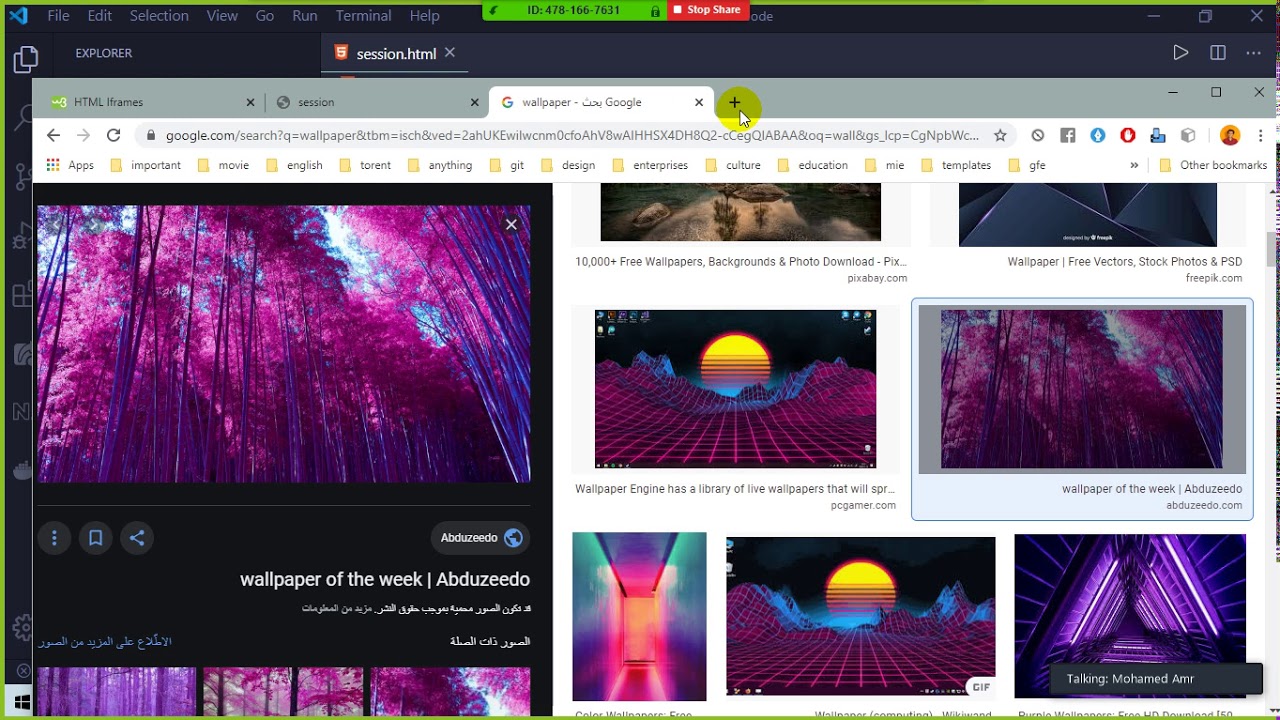Close the wallpaper Google tab
Screen dimensions: 1280x720
[x=699, y=102]
